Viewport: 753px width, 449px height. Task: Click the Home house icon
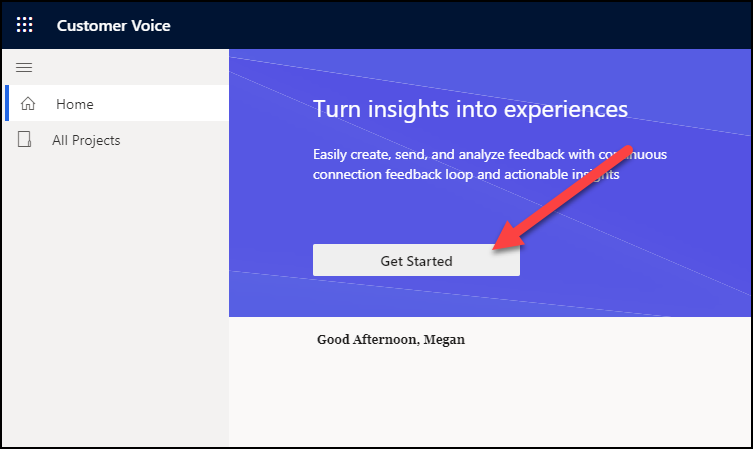(28, 103)
